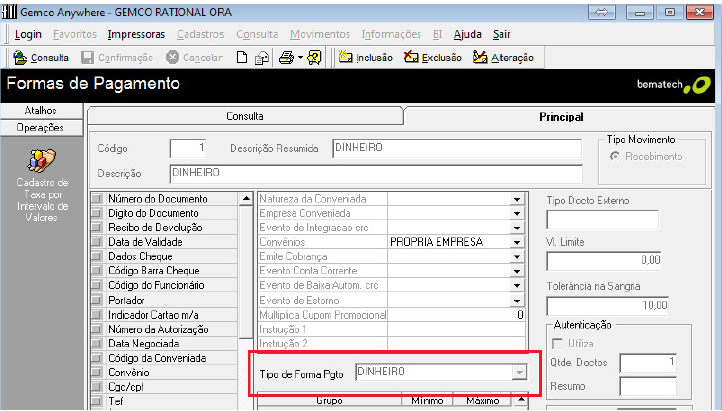Viewport: 722px width, 411px height.
Task: Check Dígito do Documento checkbox
Action: (96, 213)
